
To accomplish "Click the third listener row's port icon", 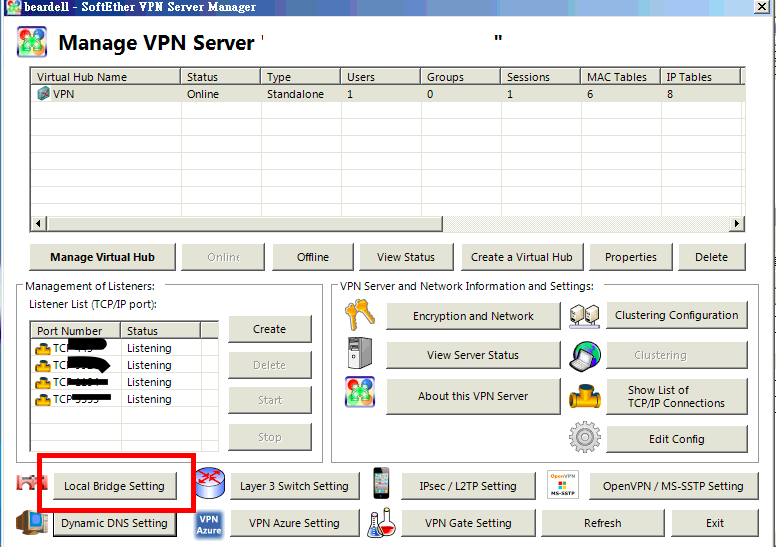I will tap(43, 383).
